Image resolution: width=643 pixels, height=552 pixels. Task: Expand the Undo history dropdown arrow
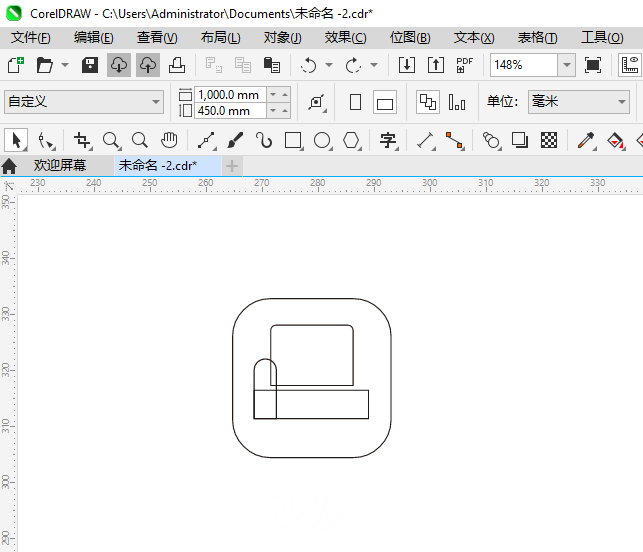329,65
